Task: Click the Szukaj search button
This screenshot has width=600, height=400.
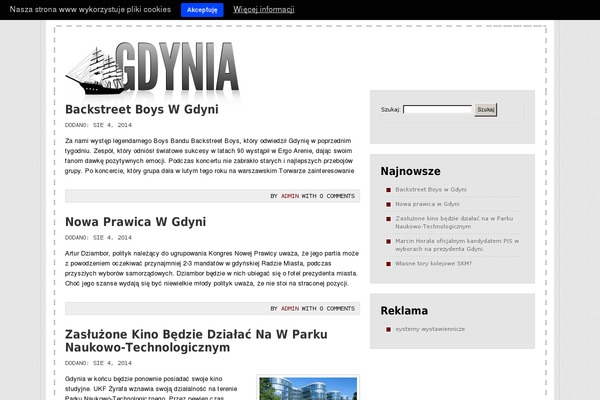Action: [x=486, y=110]
